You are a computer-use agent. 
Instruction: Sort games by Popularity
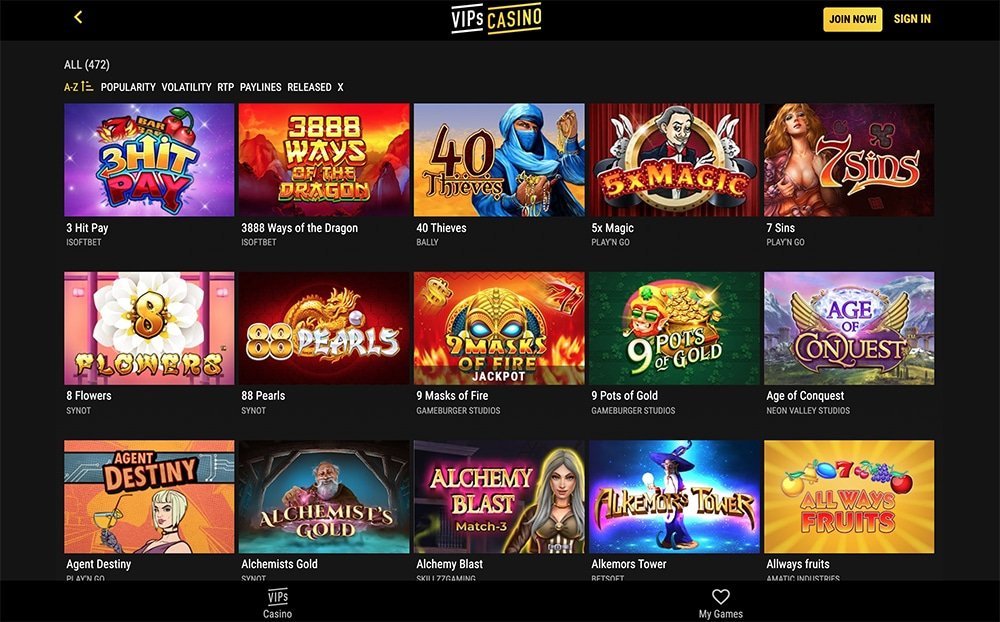[128, 87]
